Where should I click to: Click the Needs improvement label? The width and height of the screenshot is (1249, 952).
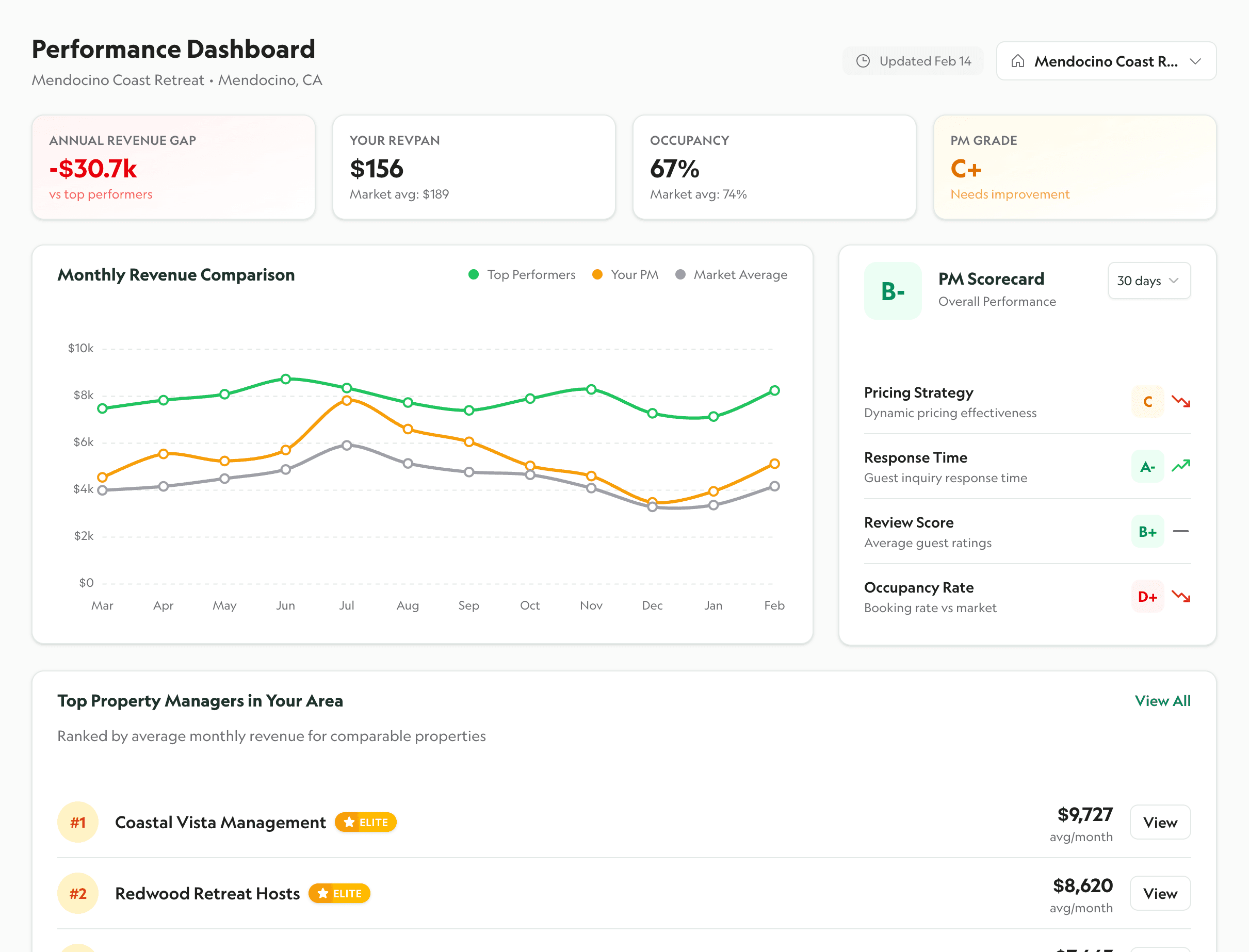point(1010,194)
